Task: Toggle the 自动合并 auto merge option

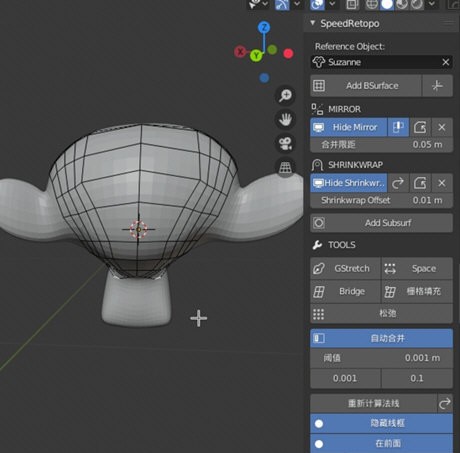Action: click(x=381, y=338)
